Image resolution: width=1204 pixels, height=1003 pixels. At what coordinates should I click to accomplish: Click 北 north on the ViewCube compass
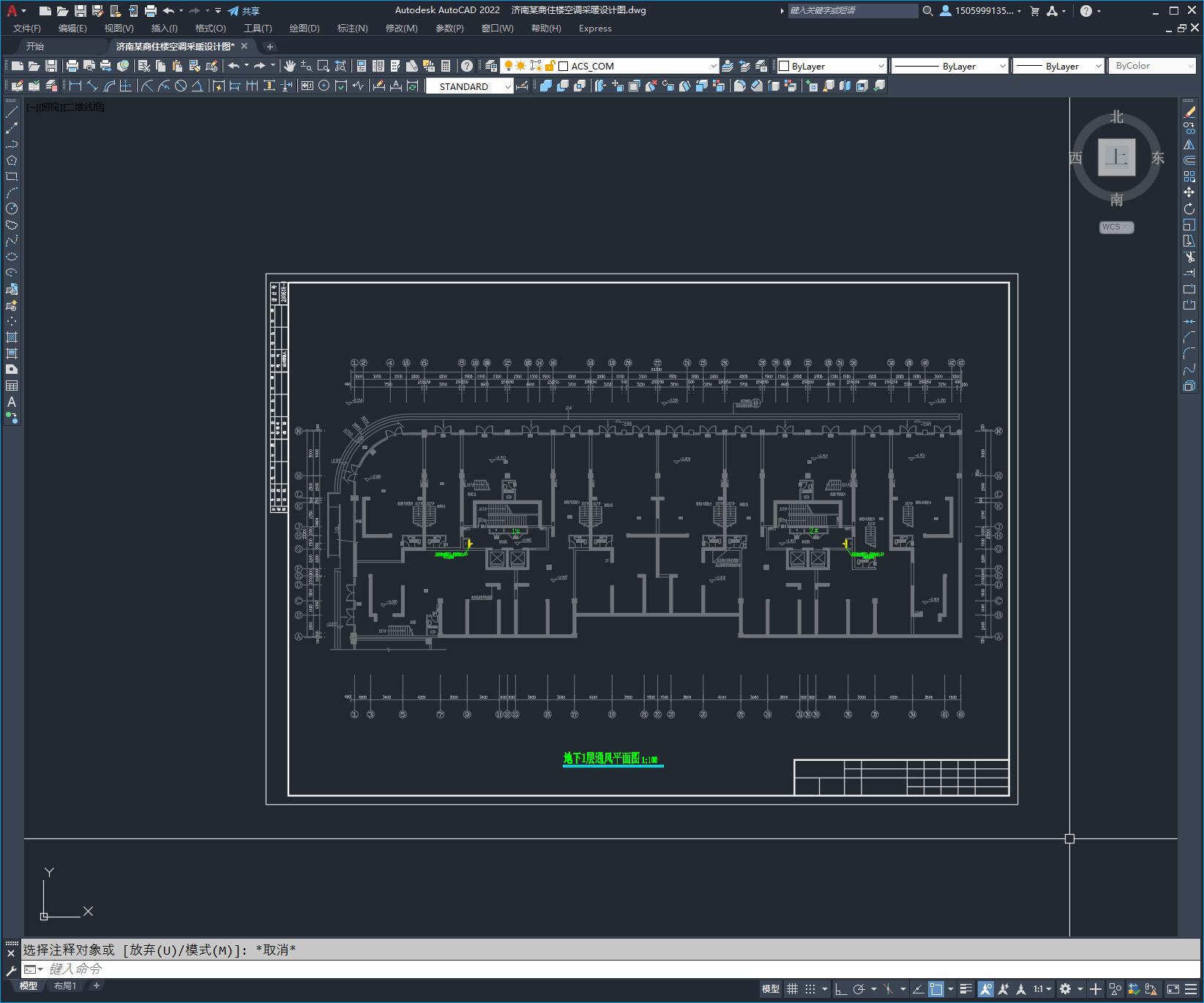(x=1117, y=116)
